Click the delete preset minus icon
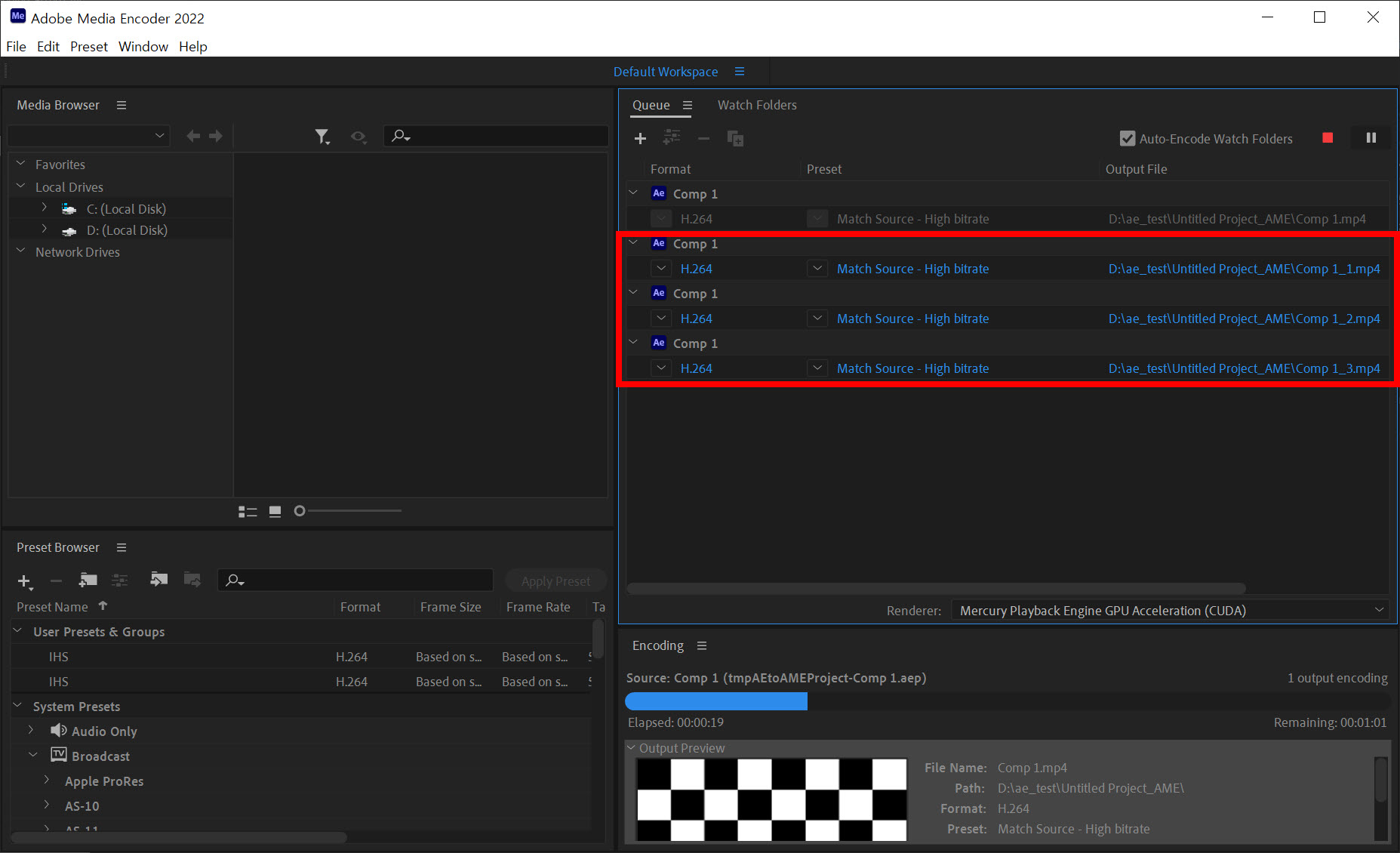 tap(56, 580)
